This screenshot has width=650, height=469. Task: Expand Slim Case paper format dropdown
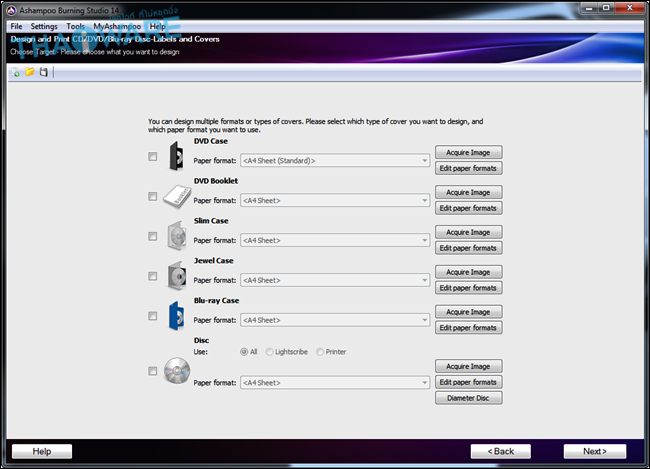[x=335, y=240]
